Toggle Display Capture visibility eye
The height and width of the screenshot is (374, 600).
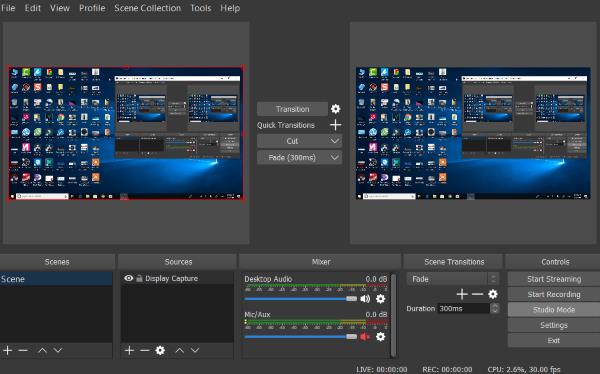(129, 278)
